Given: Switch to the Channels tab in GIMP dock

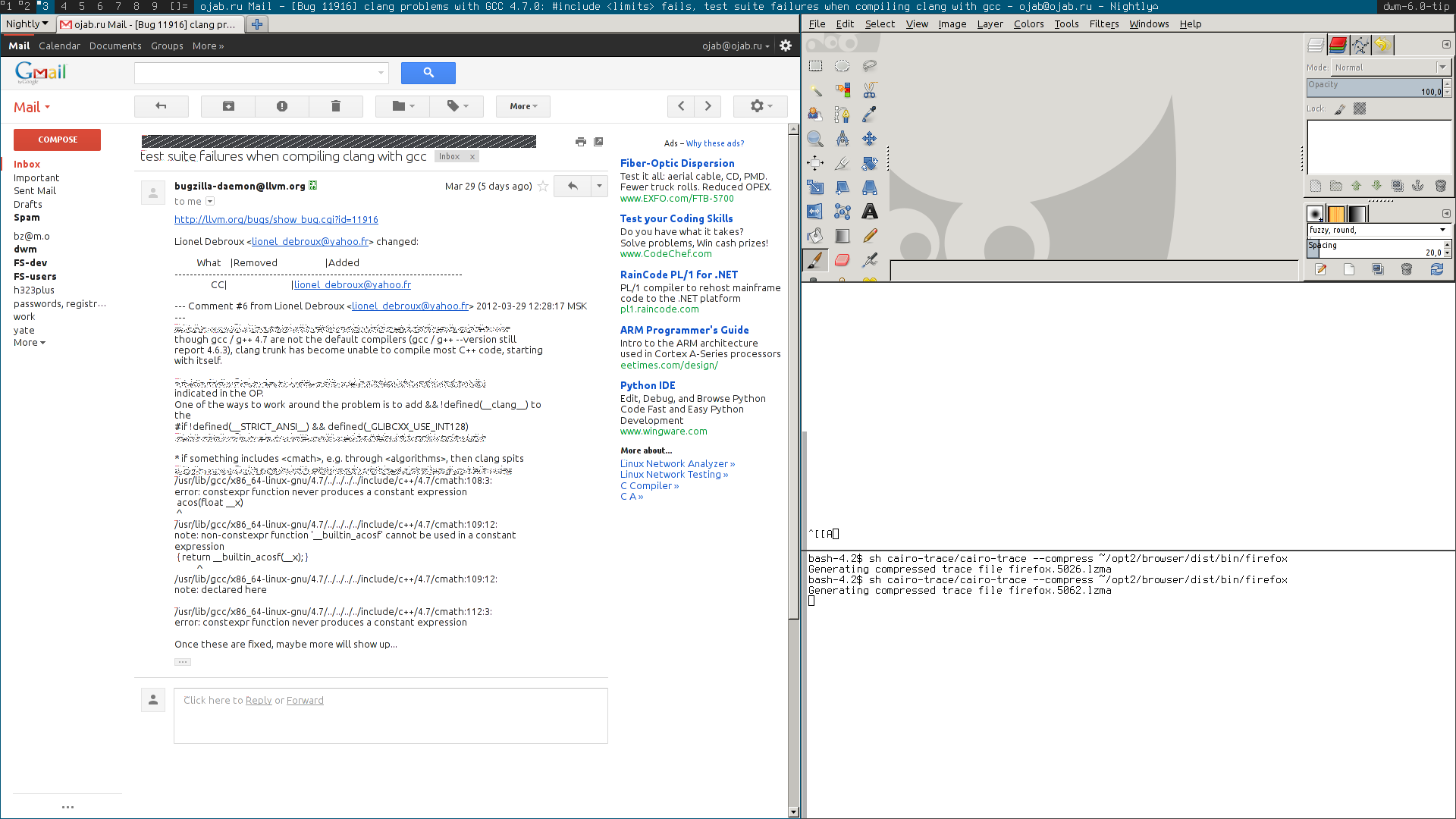Looking at the screenshot, I should 1338,45.
